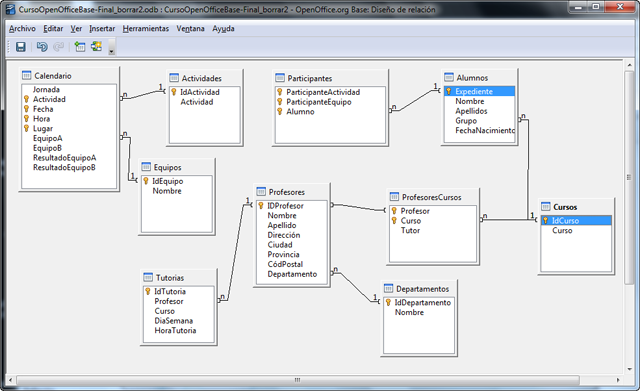Click the horizontal scrollbar right arrow
This screenshot has height=391, width=640.
pos(618,380)
